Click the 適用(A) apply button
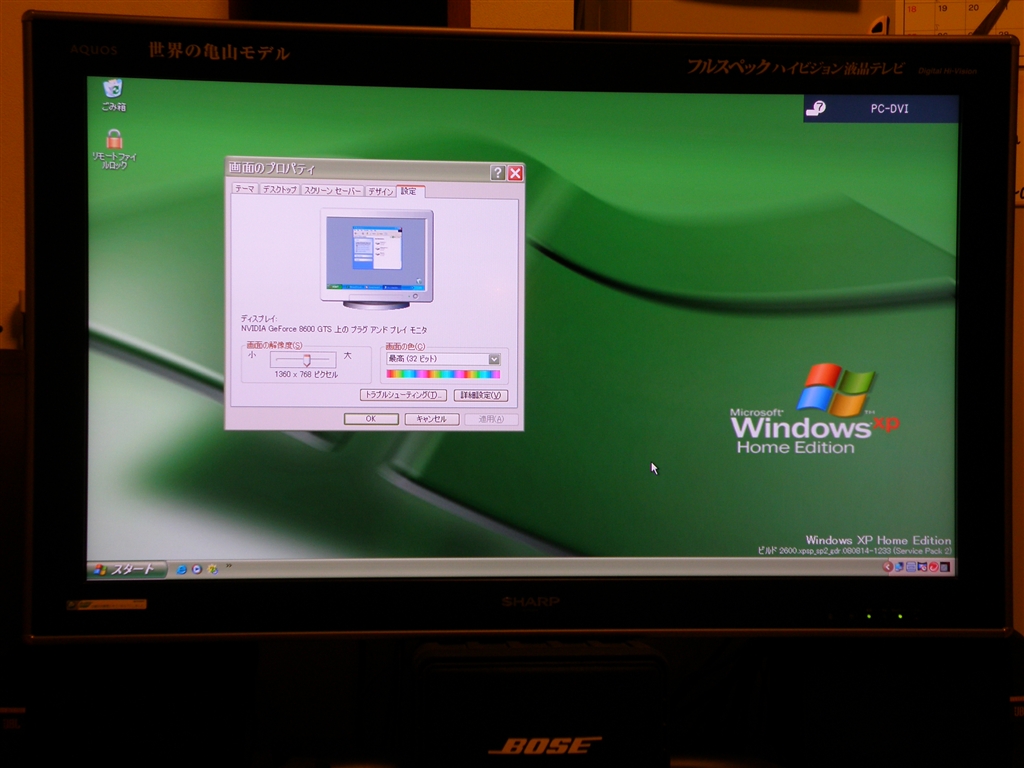This screenshot has height=768, width=1024. point(491,419)
